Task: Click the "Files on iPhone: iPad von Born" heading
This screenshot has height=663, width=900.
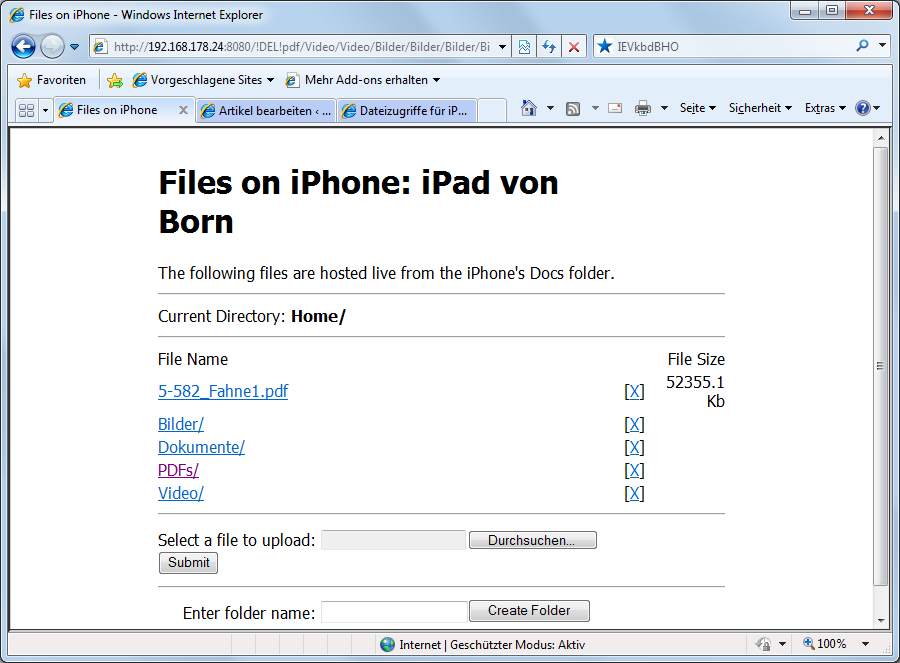Action: [358, 202]
